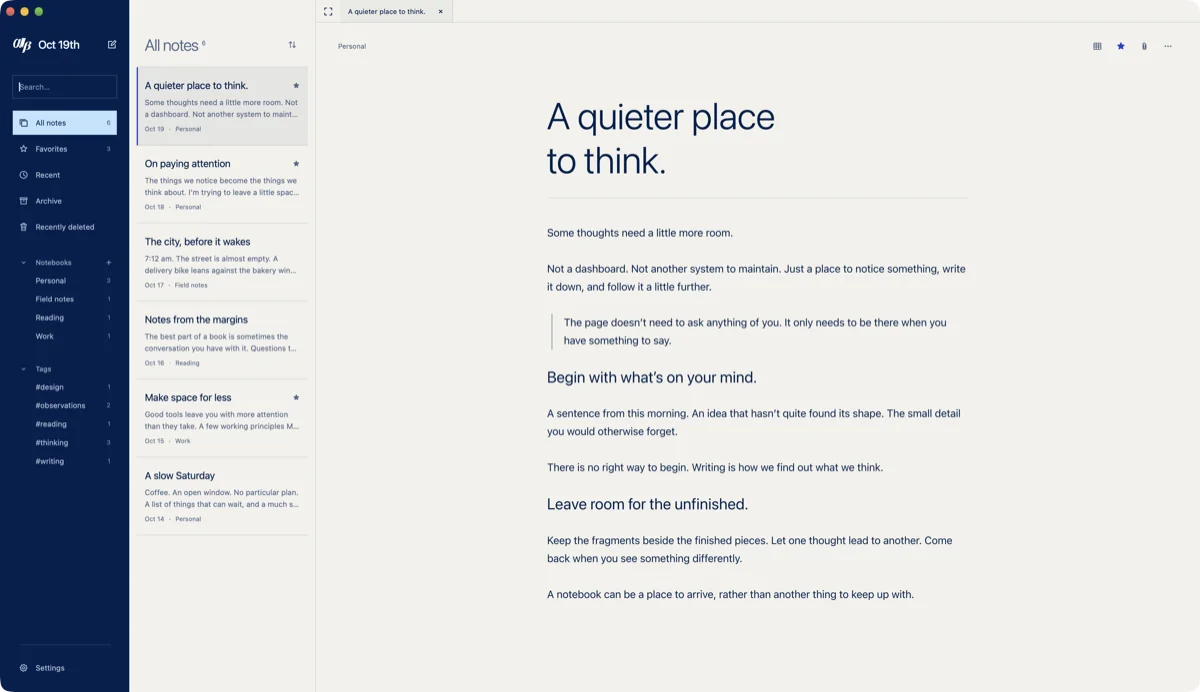Add a notebook with the plus icon
The height and width of the screenshot is (692, 1200).
109,263
